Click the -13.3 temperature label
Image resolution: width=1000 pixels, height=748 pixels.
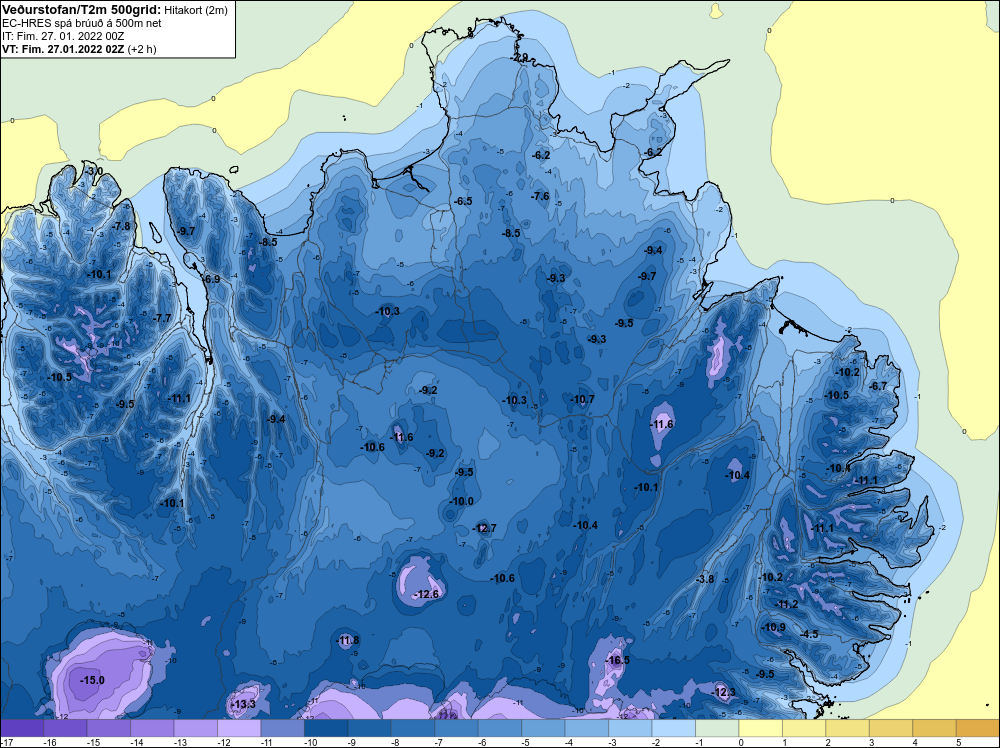coord(244,704)
